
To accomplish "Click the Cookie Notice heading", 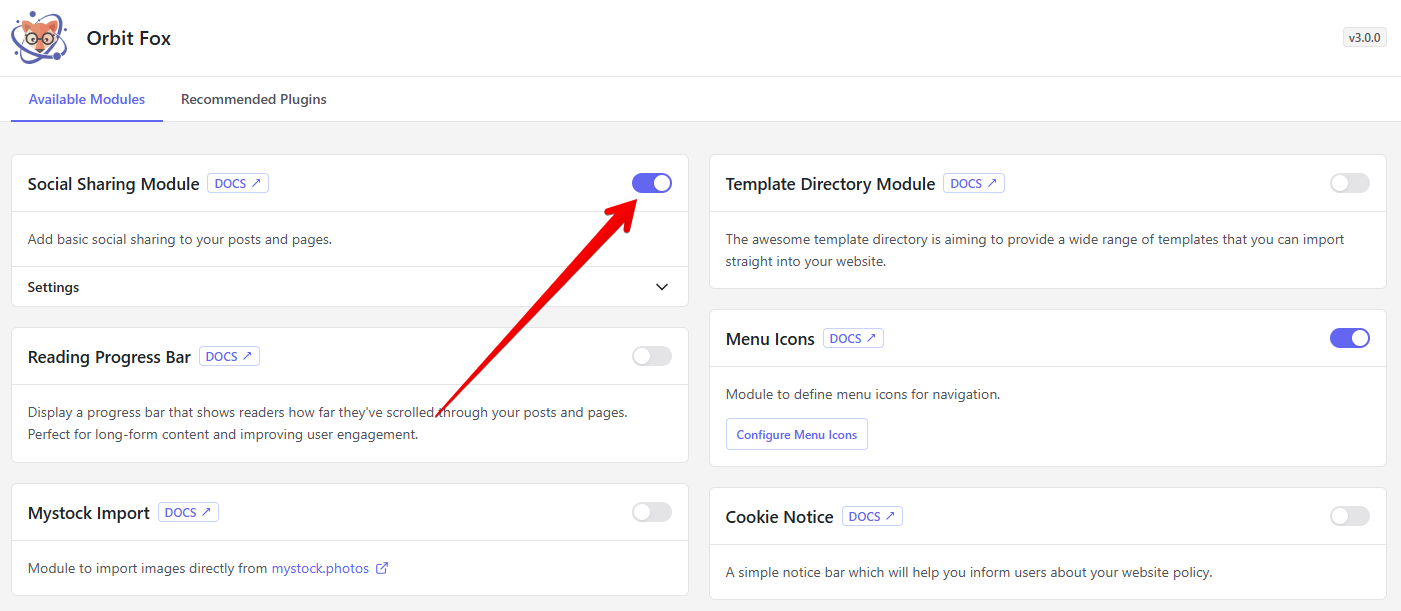I will [x=780, y=517].
